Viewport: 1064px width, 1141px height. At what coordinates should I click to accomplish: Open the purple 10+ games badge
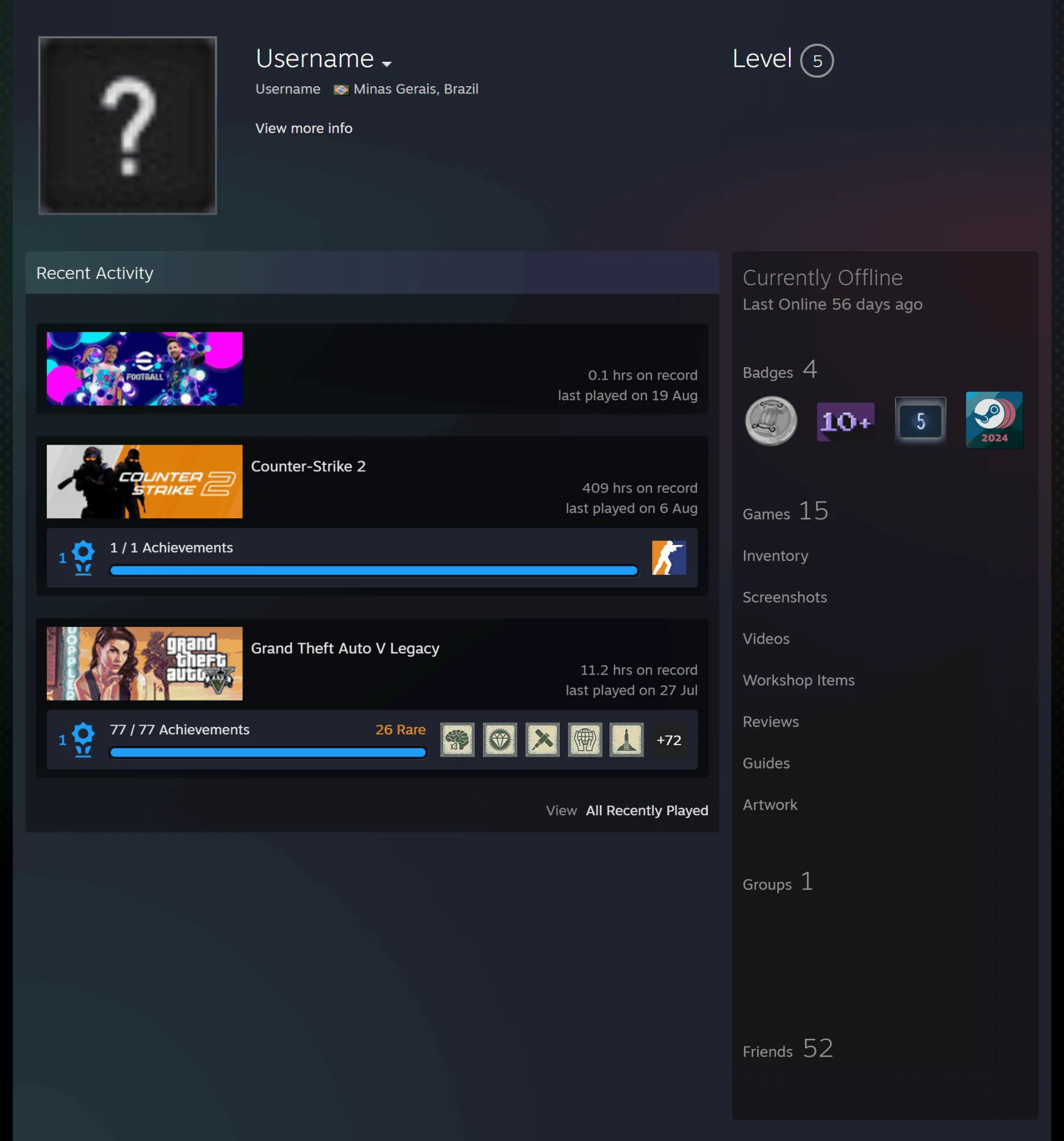845,421
